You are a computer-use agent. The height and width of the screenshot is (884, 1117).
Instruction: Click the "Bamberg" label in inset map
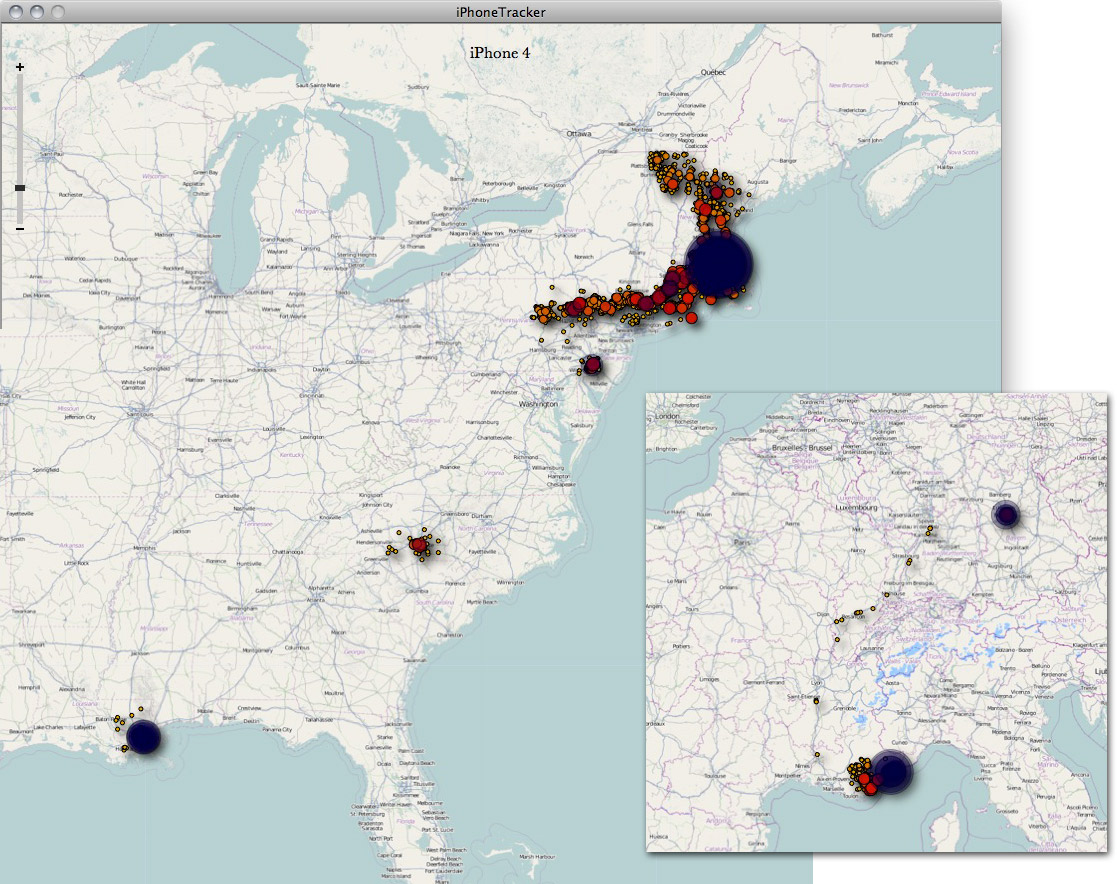click(1000, 494)
